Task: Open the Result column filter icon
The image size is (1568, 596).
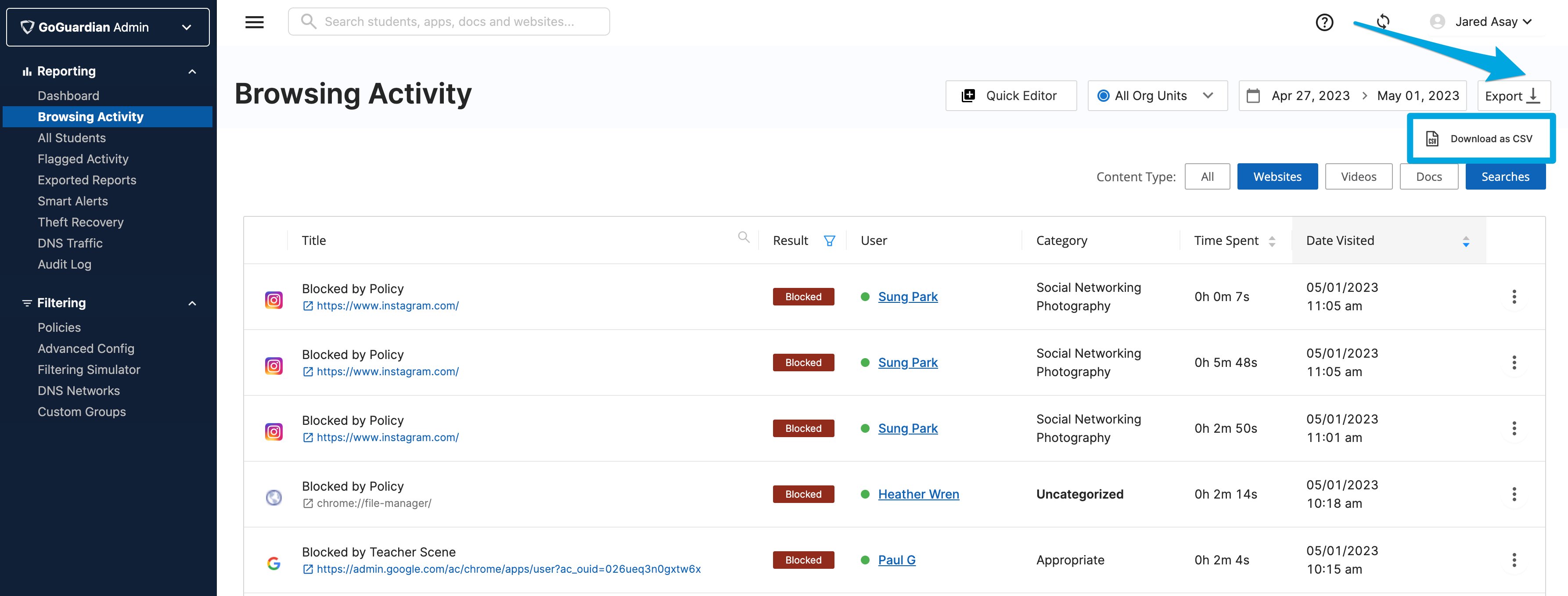Action: click(x=829, y=241)
